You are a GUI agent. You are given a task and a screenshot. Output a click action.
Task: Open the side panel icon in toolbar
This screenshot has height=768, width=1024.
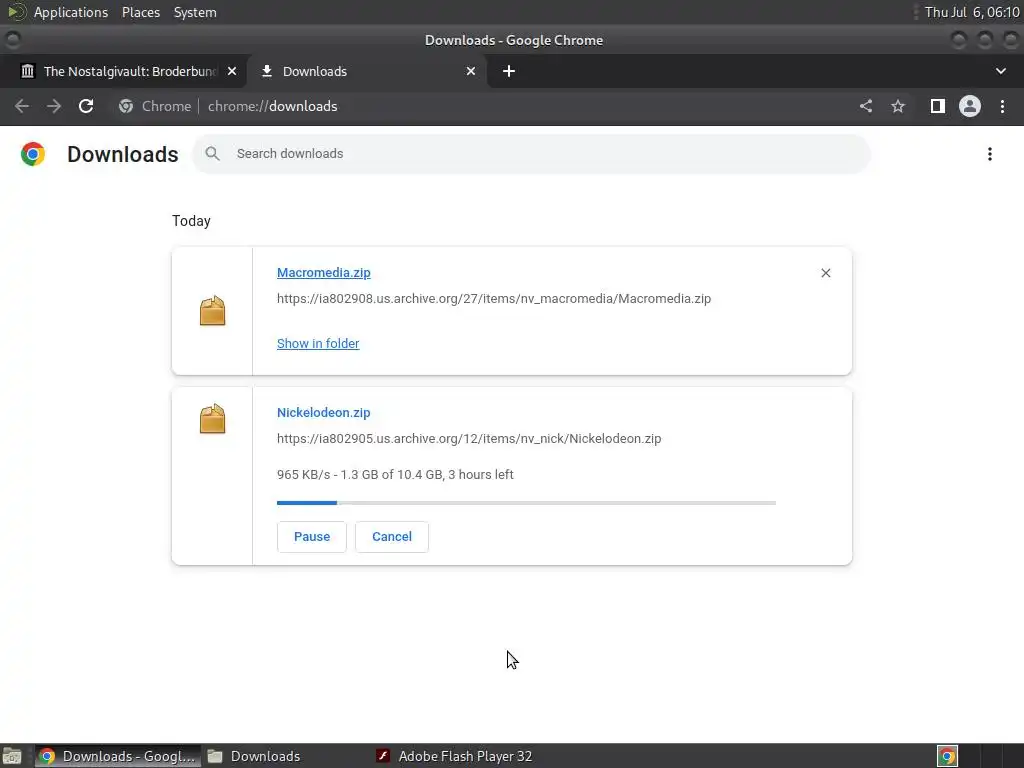(938, 106)
